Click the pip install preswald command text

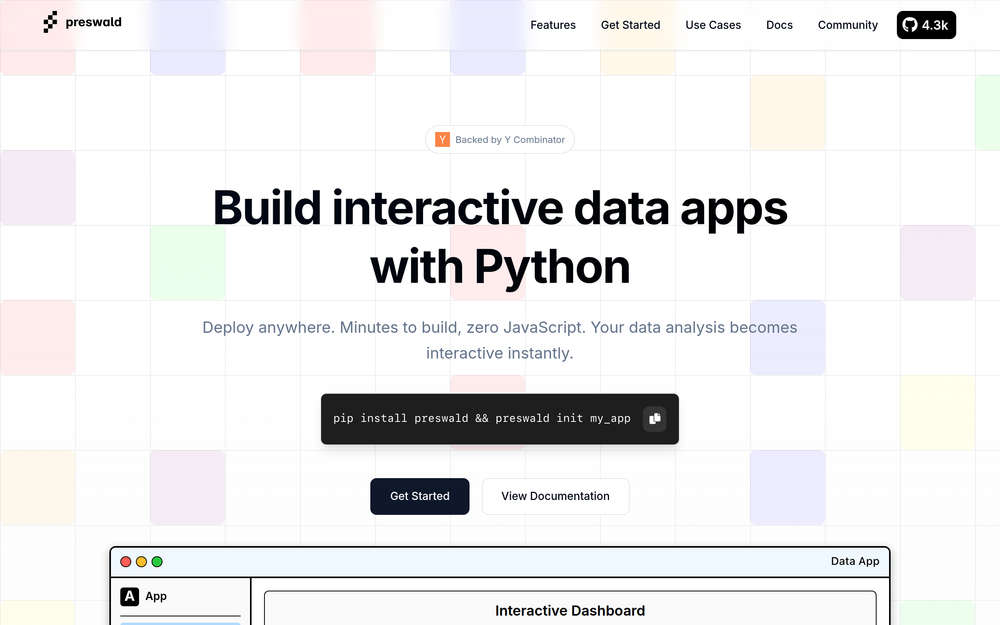click(x=482, y=418)
